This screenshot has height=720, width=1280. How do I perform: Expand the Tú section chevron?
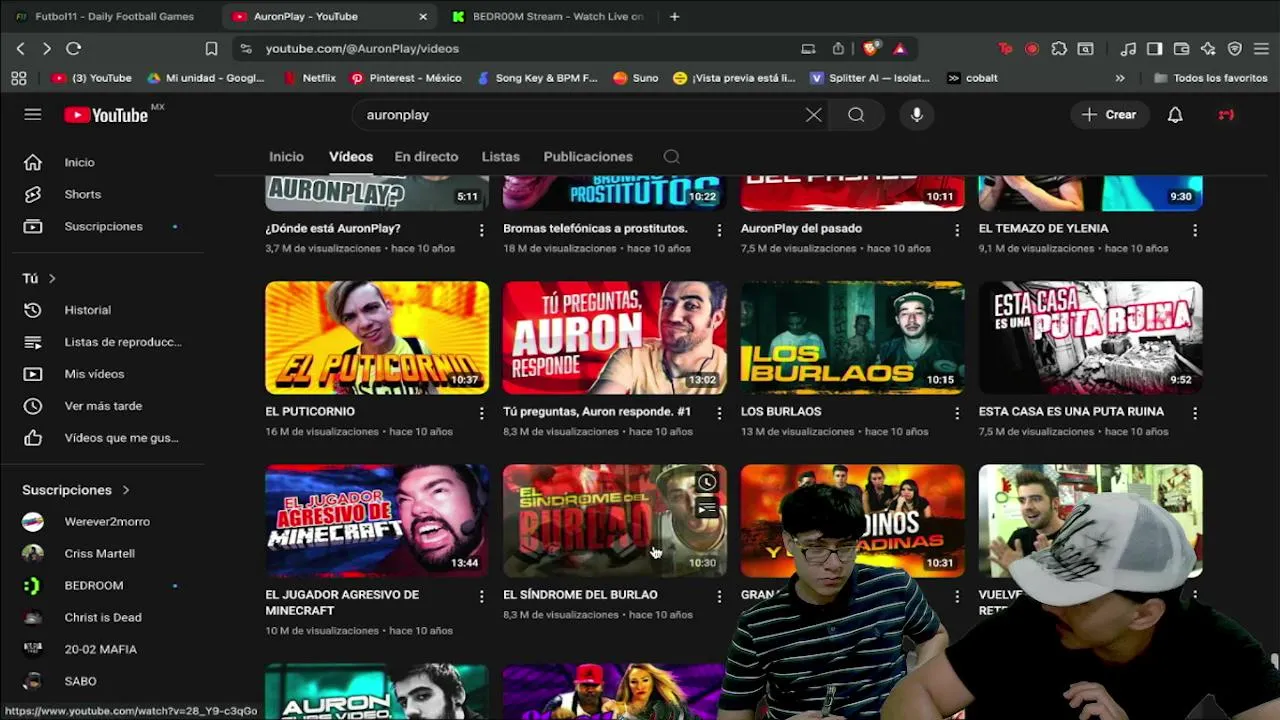pyautogui.click(x=52, y=278)
